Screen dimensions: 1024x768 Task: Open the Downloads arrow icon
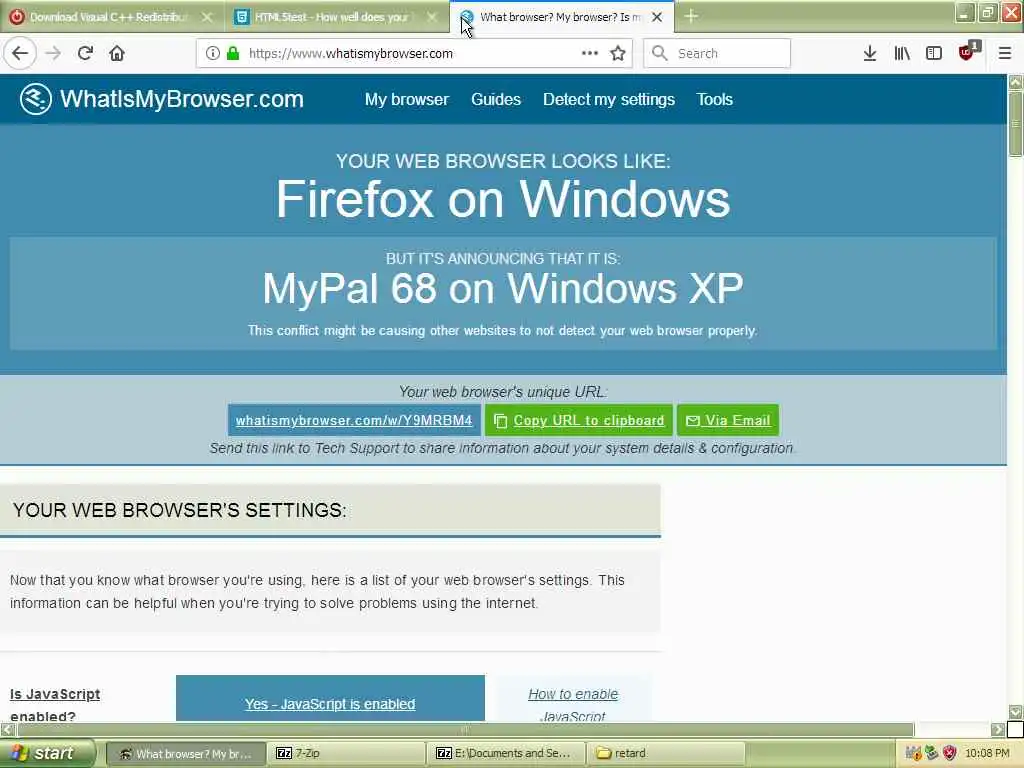tap(870, 54)
